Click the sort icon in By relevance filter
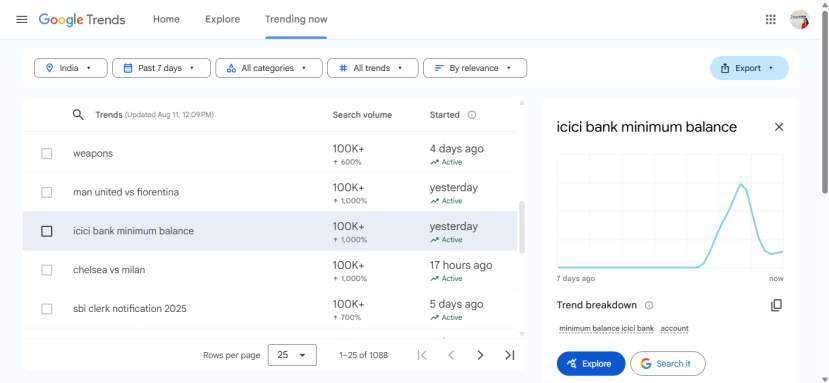Screen dimensions: 829x383 click(x=439, y=68)
